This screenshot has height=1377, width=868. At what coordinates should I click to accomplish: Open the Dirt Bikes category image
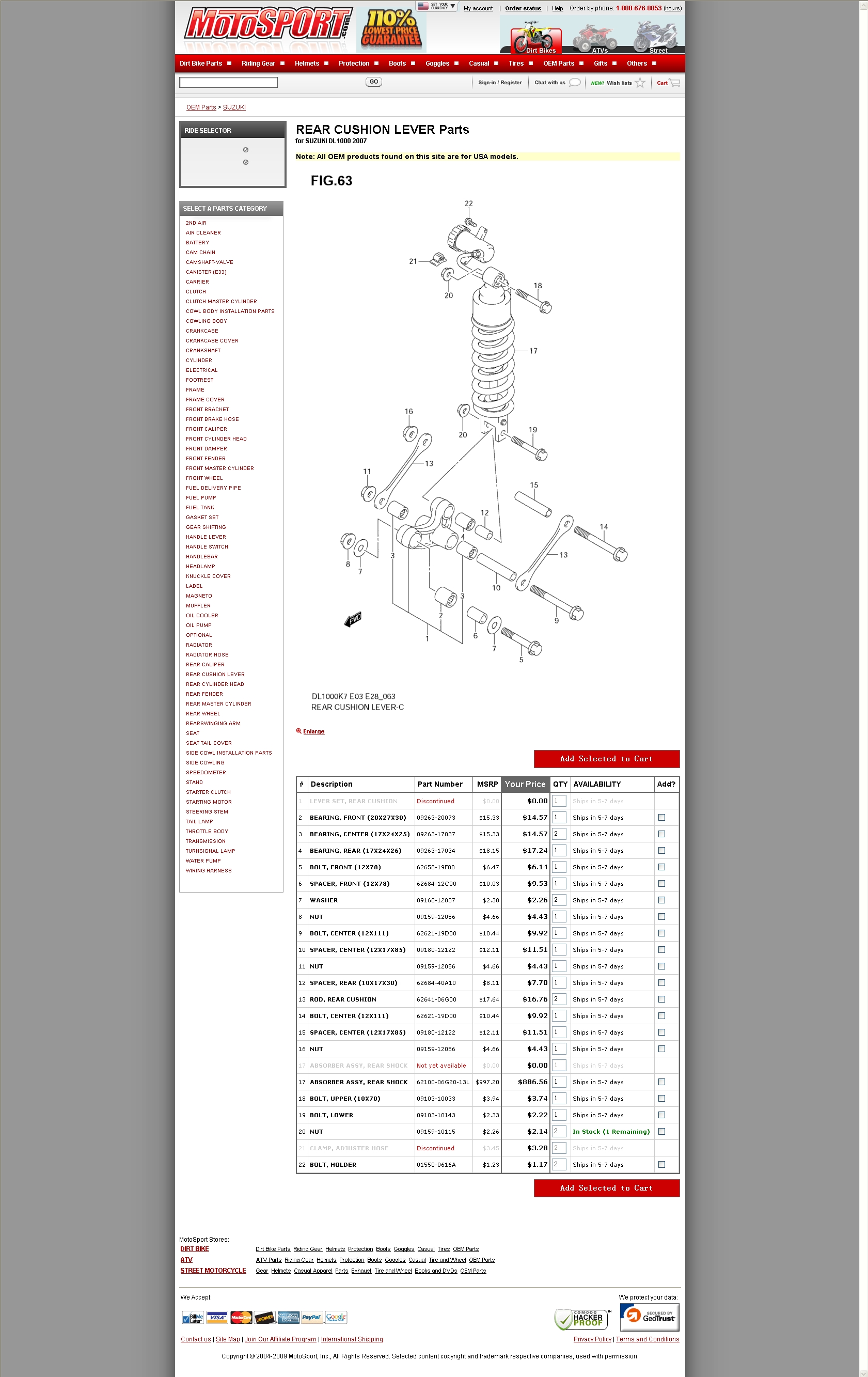(537, 36)
